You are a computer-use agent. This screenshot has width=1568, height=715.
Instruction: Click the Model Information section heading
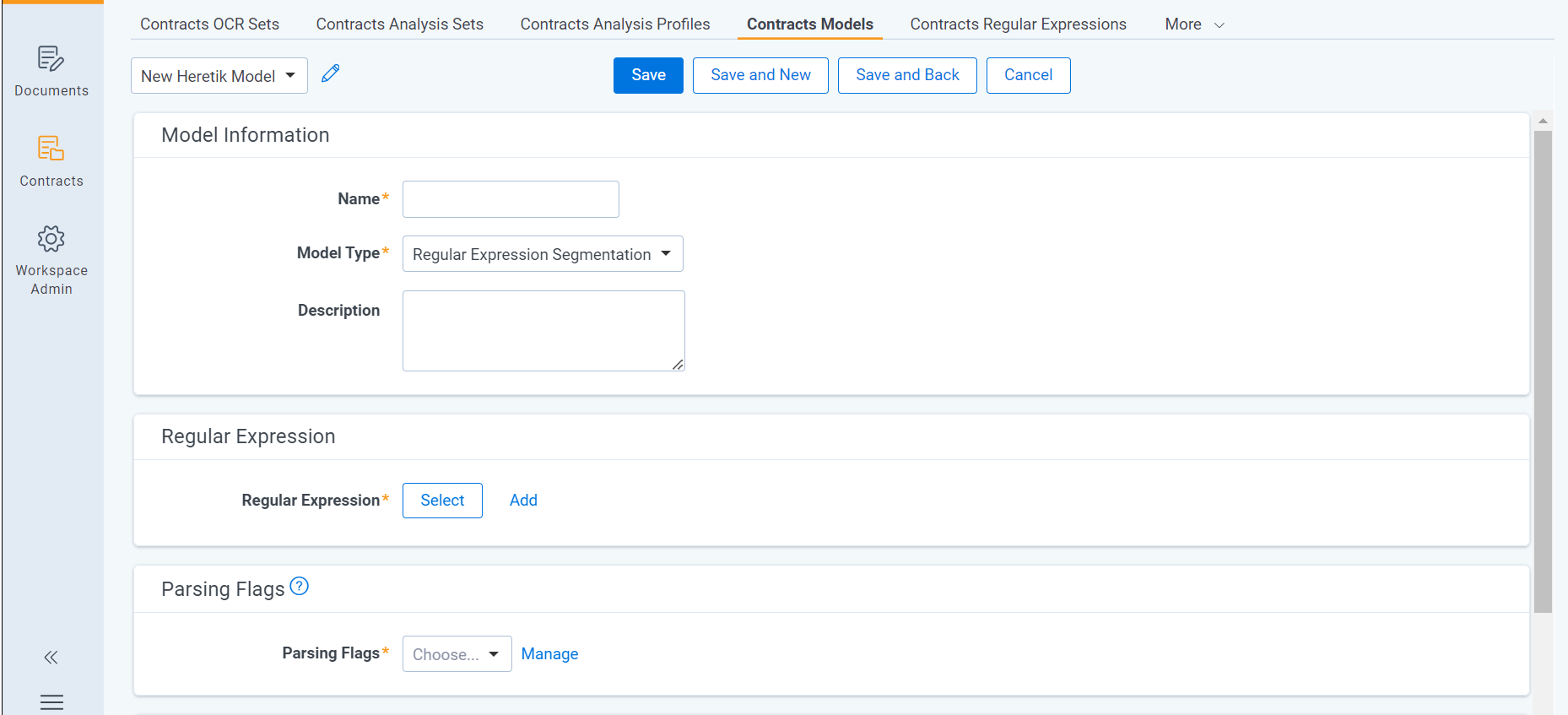[246, 135]
